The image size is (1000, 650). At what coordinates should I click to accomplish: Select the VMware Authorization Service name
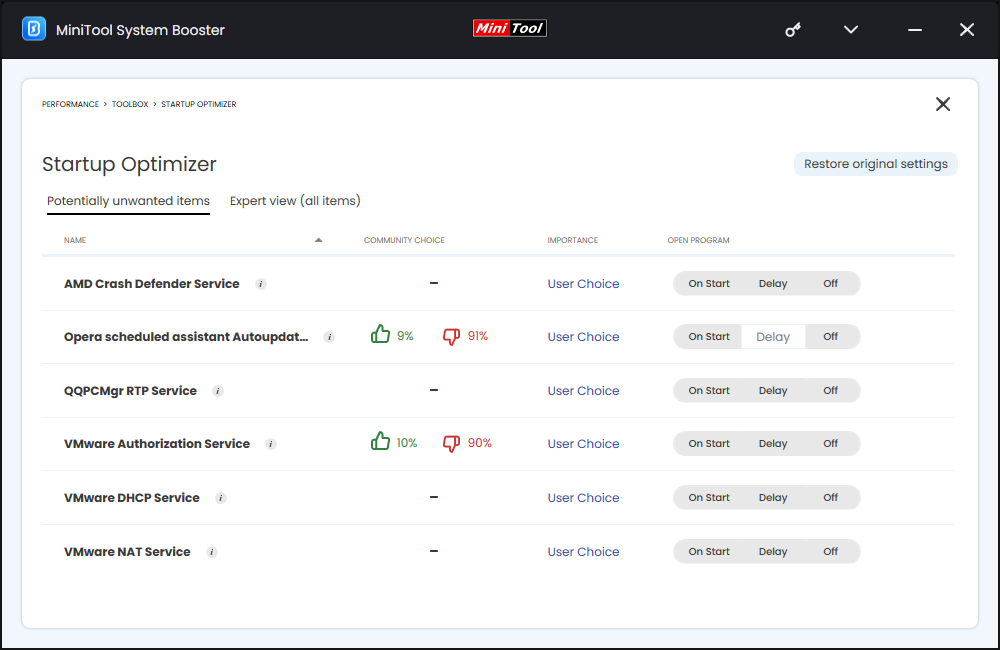pyautogui.click(x=157, y=444)
